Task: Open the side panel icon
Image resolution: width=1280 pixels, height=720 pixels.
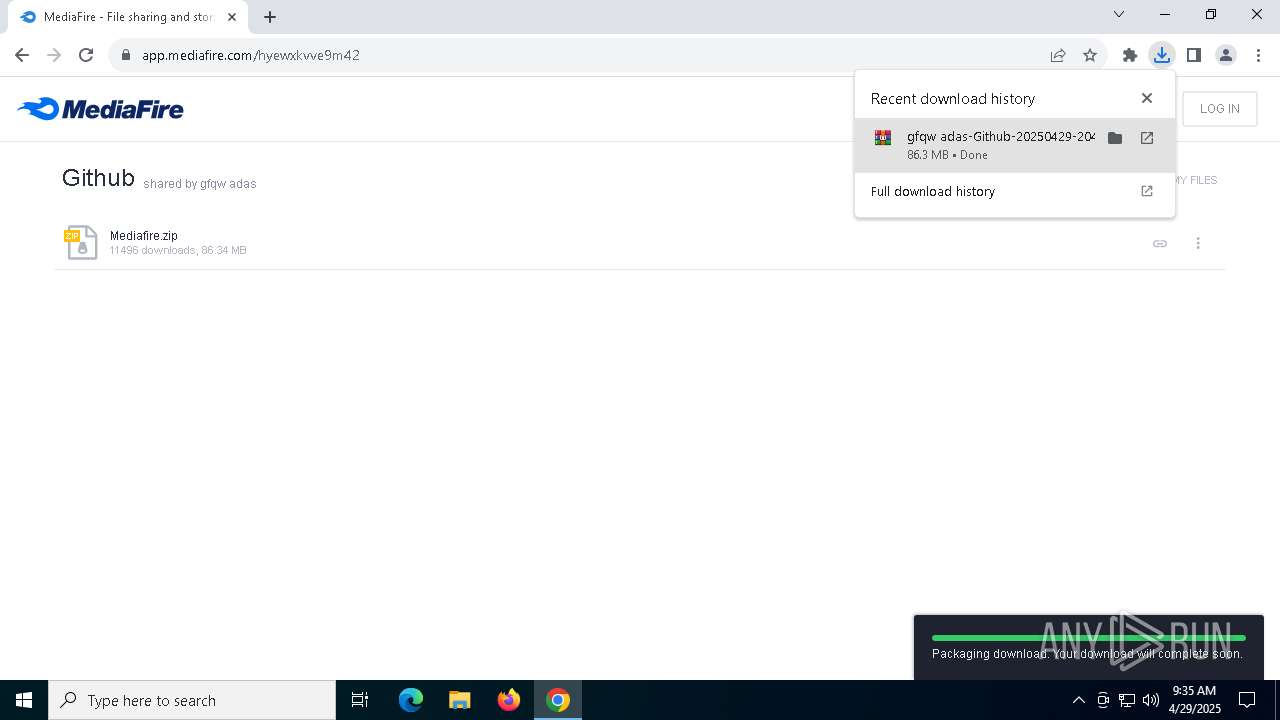Action: 1193,55
